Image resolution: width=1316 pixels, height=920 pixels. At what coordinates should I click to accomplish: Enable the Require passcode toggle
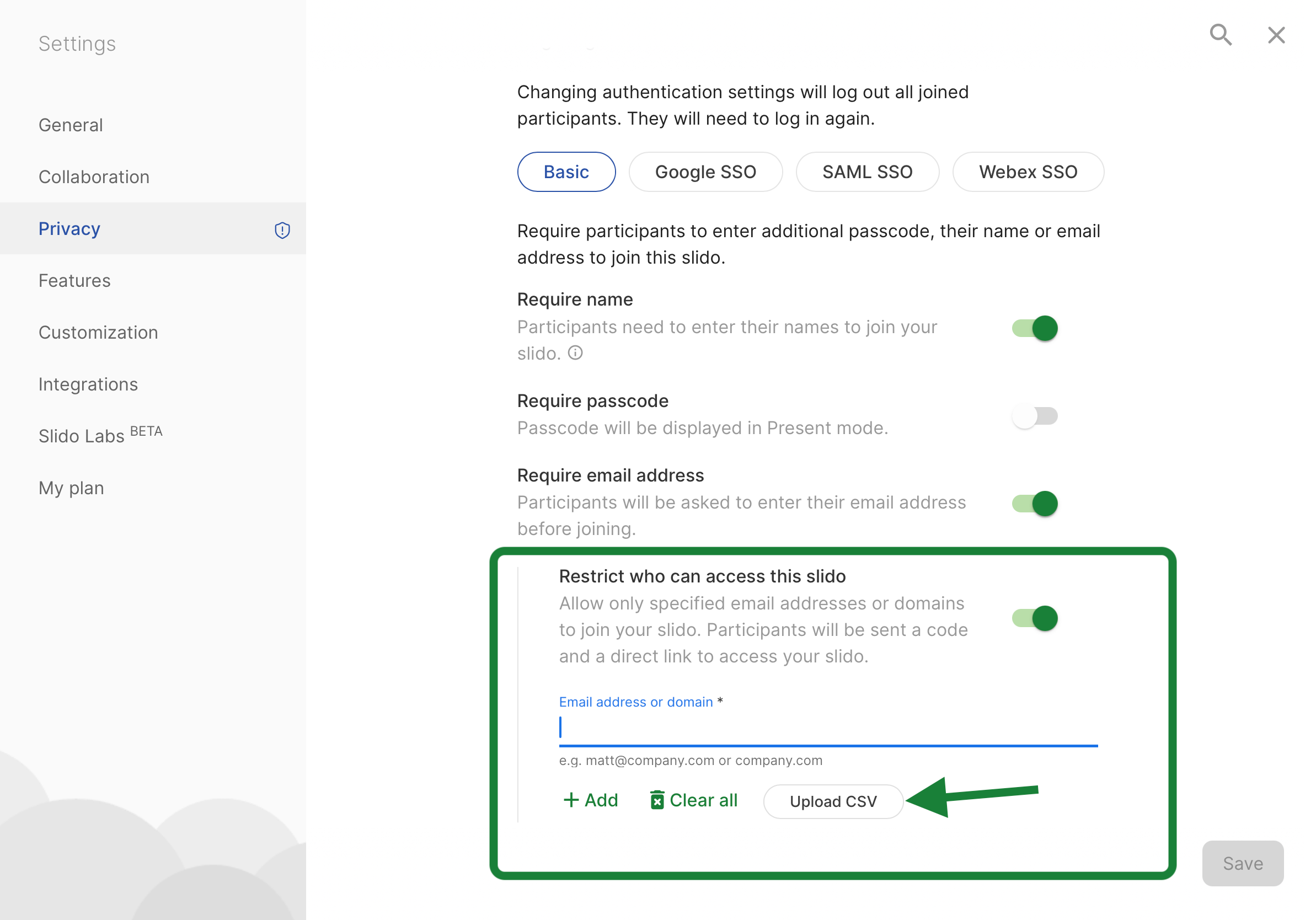1035,415
